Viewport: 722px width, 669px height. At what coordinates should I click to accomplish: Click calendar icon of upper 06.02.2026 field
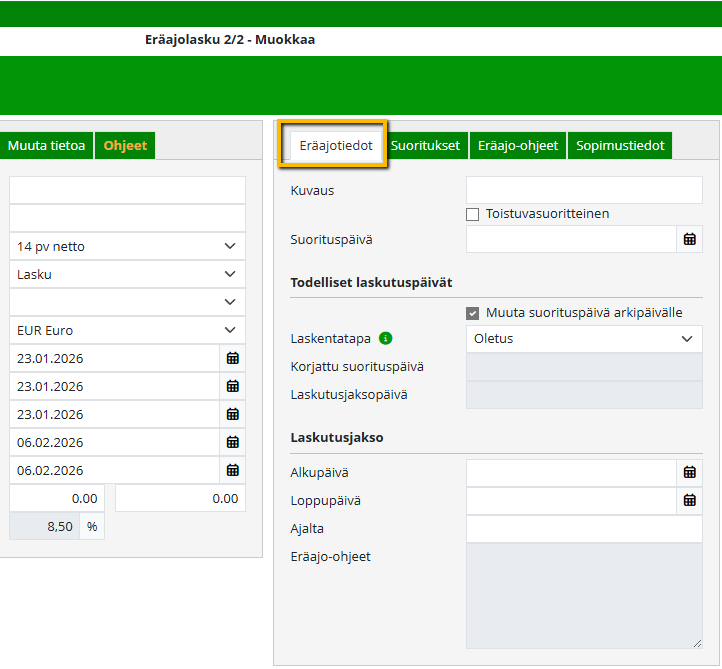pyautogui.click(x=232, y=442)
